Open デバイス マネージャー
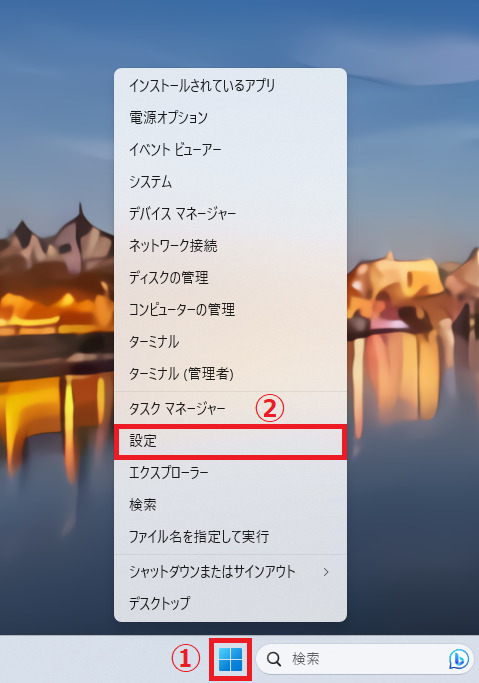Viewport: 479px width, 683px height. (x=230, y=213)
